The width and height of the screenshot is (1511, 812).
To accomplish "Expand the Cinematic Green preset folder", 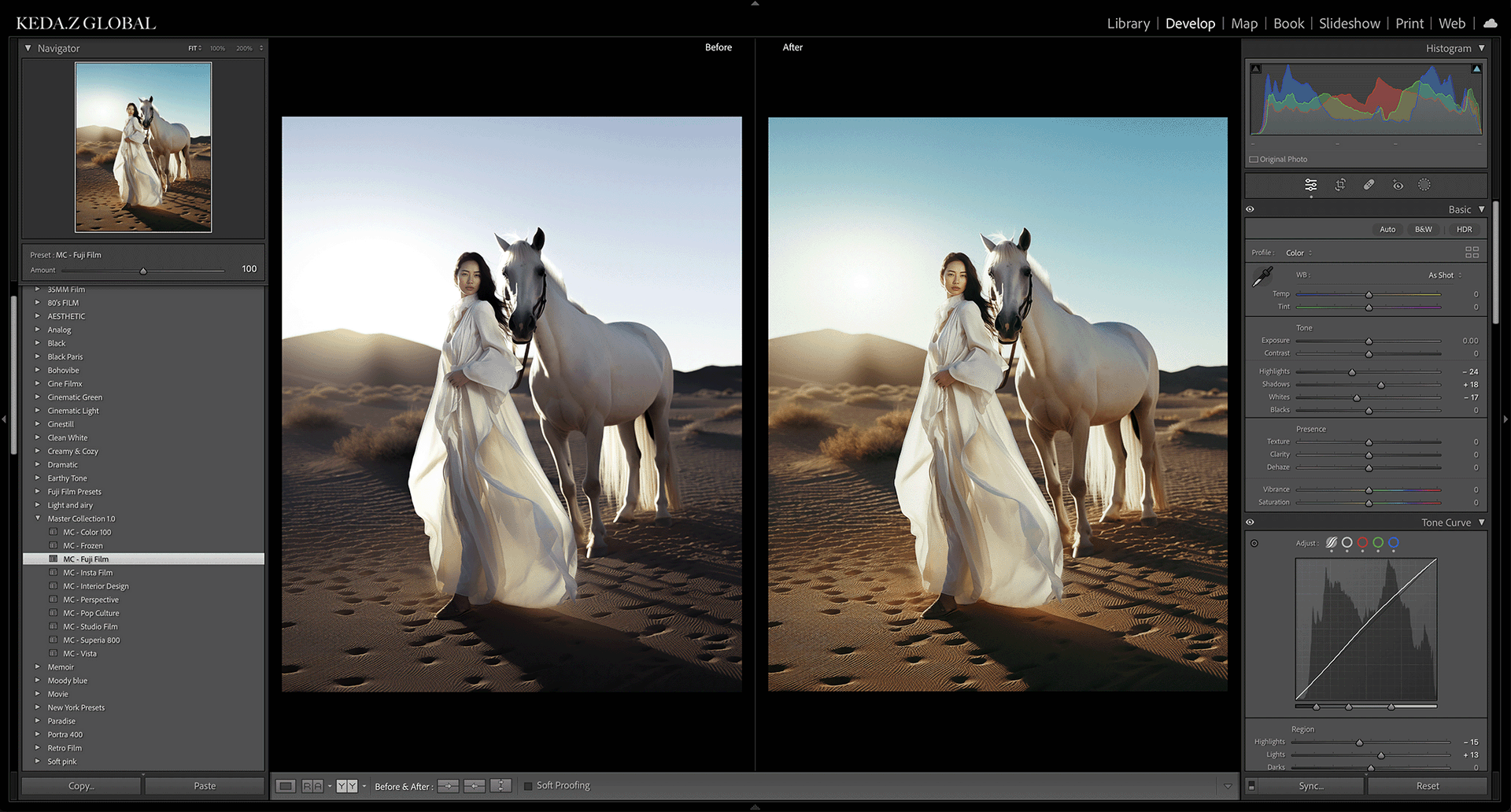I will coord(37,397).
